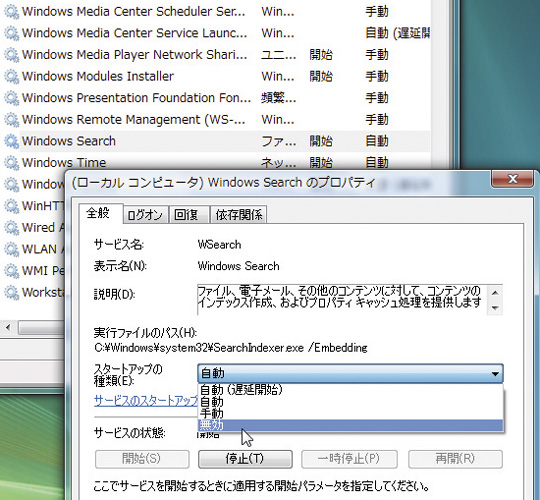Click gear icon beside Worksta service row
The width and height of the screenshot is (540, 500).
(11, 292)
